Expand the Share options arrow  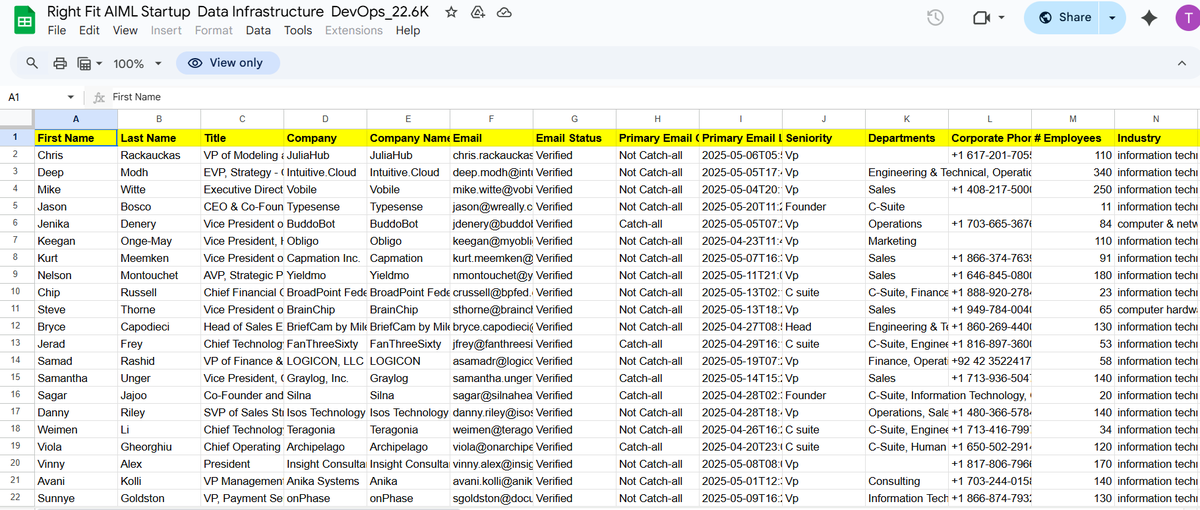click(1113, 18)
